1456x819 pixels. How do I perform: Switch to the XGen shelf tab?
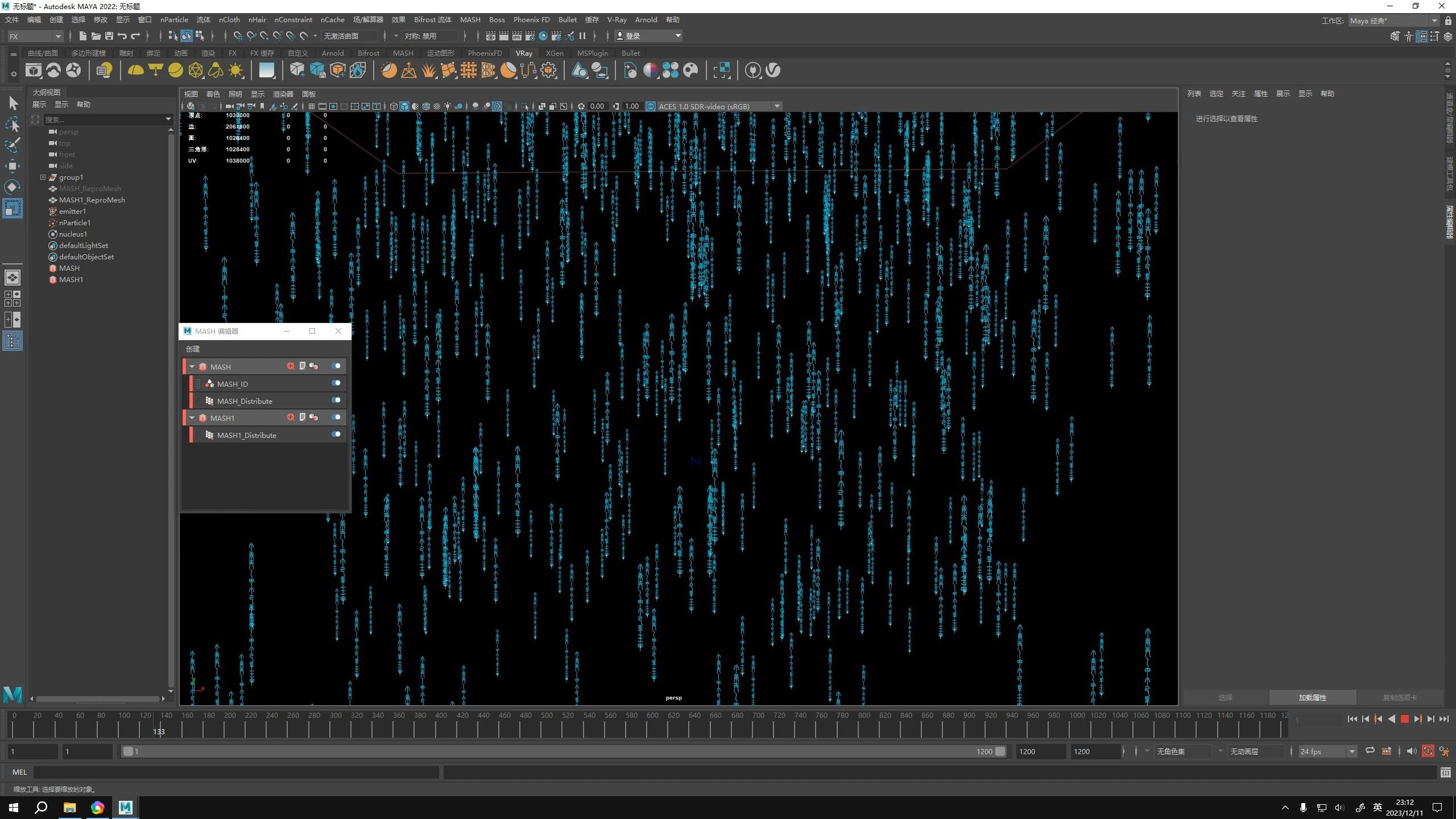[x=554, y=53]
